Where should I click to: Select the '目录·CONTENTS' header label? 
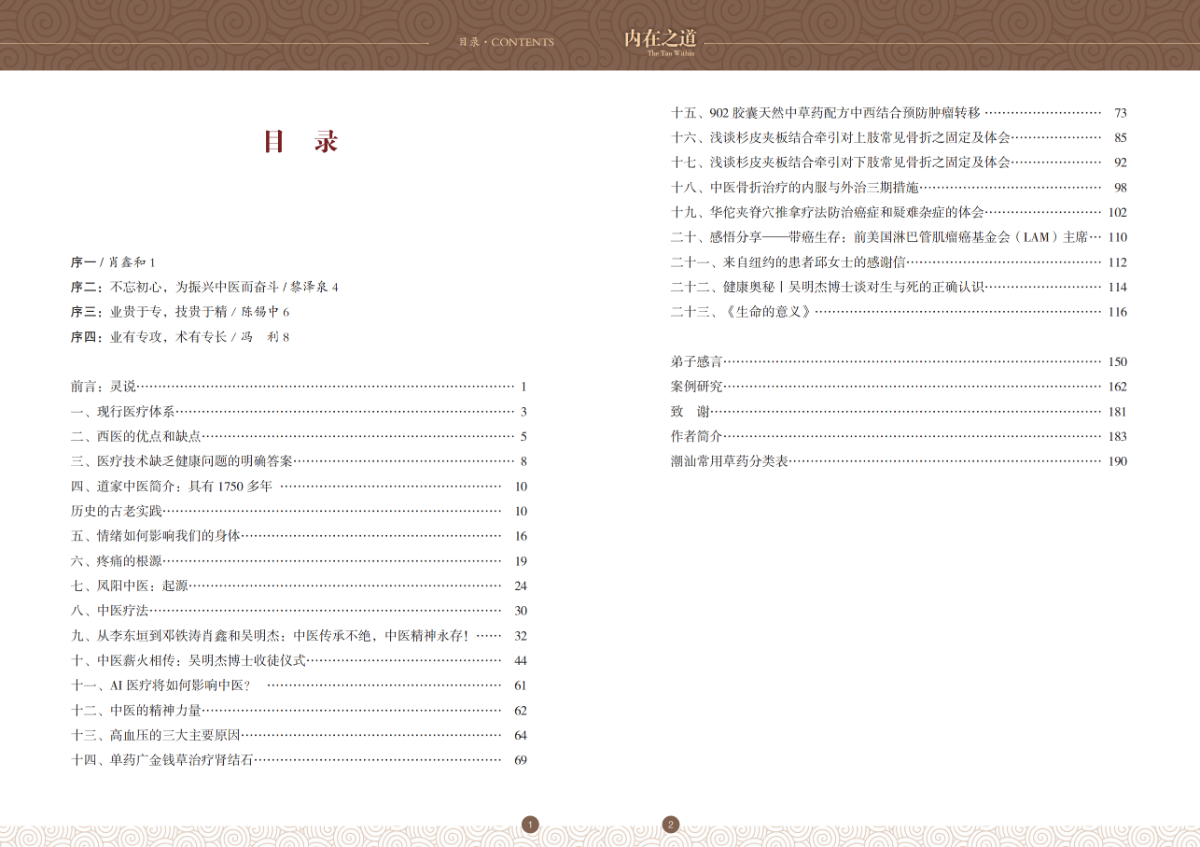(x=505, y=42)
